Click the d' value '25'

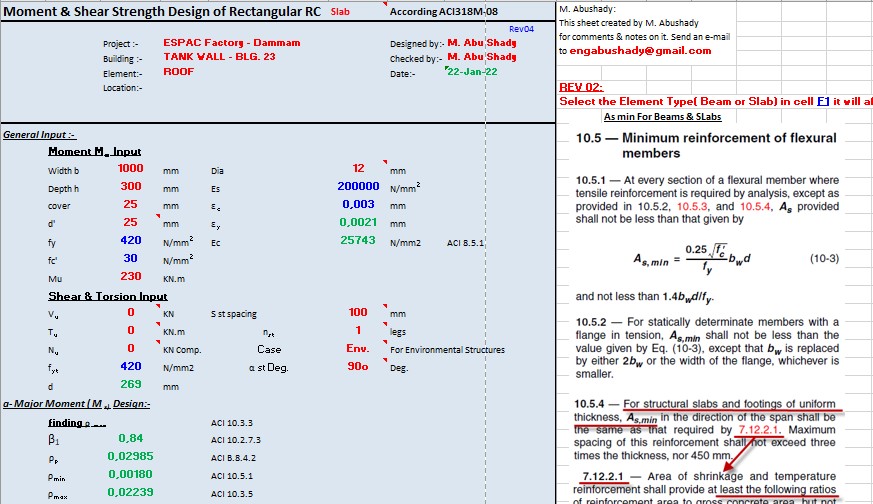tap(130, 222)
